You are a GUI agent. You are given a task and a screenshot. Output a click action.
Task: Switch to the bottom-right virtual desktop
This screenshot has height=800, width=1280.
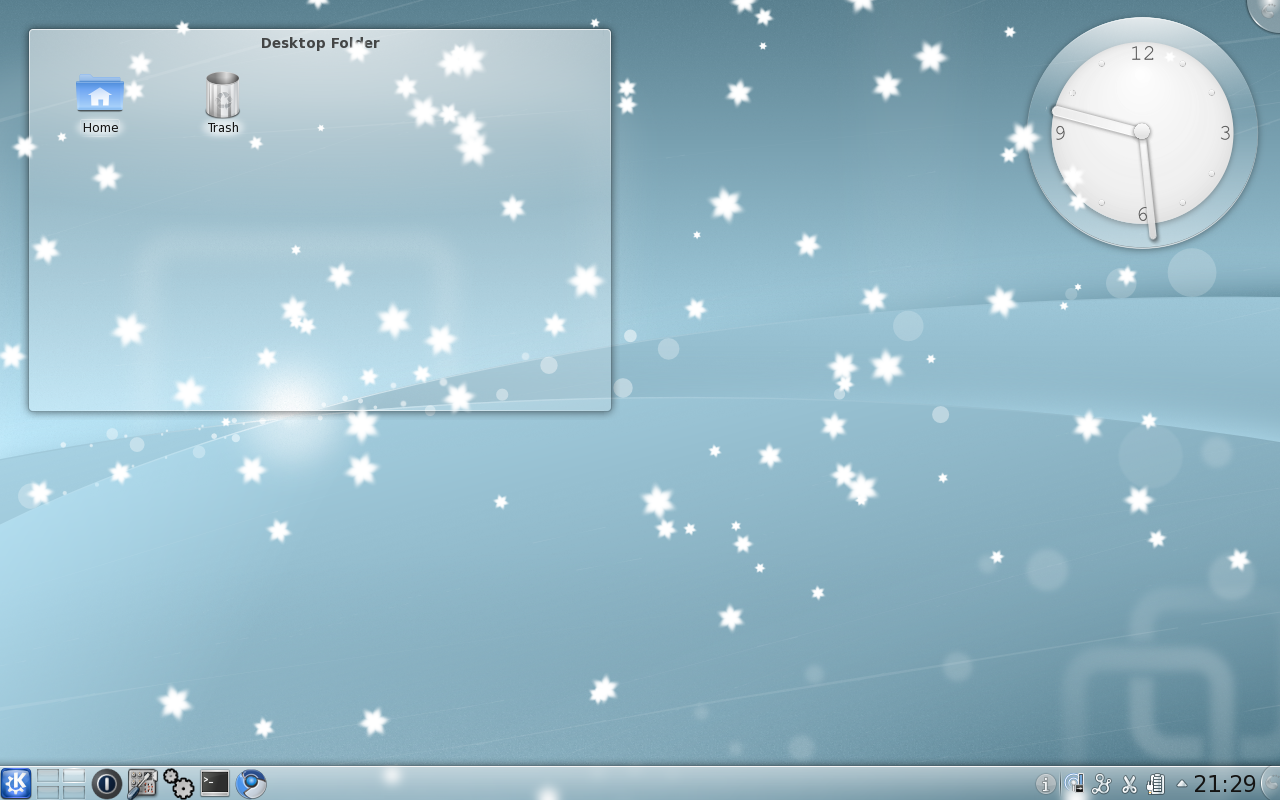[x=74, y=791]
